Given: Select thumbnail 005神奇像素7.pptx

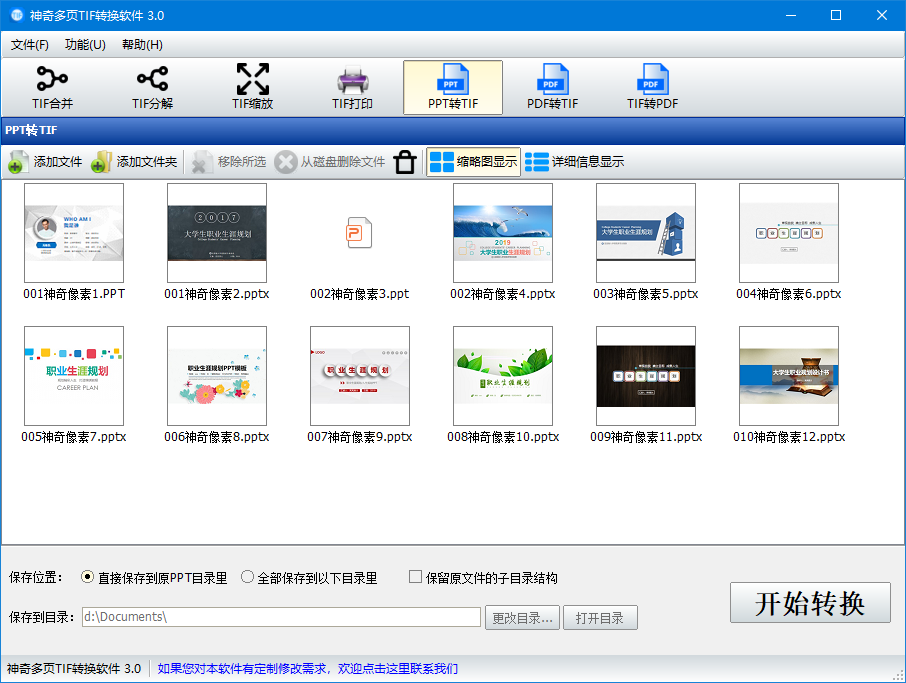Looking at the screenshot, I should [74, 376].
